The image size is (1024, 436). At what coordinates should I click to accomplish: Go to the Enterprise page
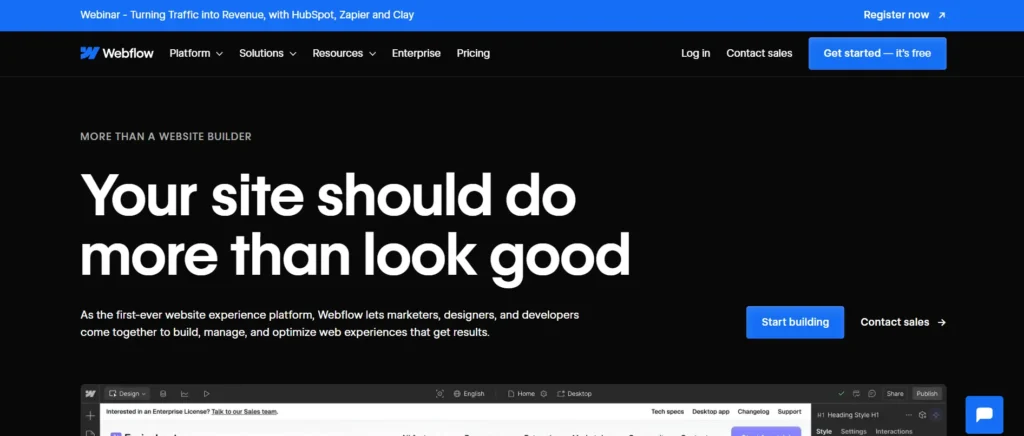[416, 54]
